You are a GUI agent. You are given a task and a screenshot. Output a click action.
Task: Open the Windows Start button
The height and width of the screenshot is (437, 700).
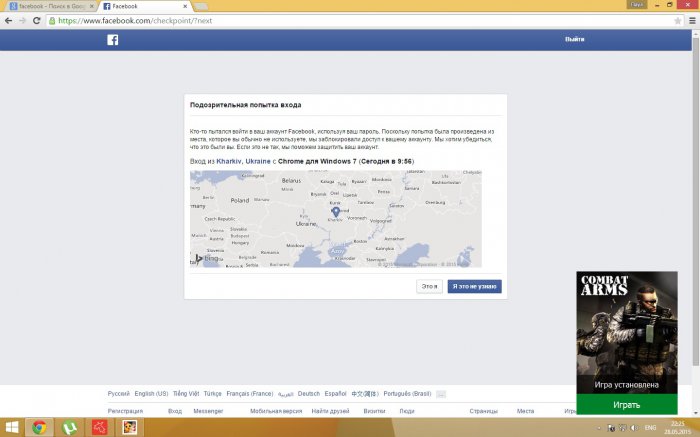pos(11,427)
